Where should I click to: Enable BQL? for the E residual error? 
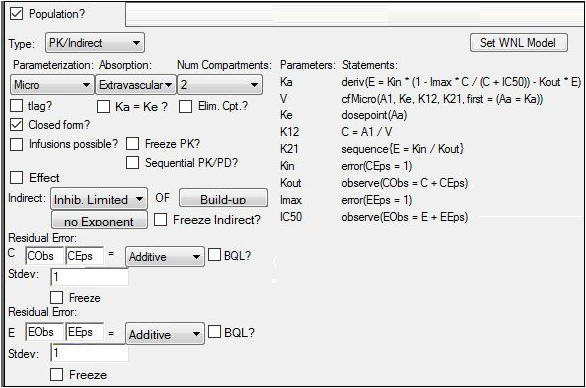coord(215,332)
